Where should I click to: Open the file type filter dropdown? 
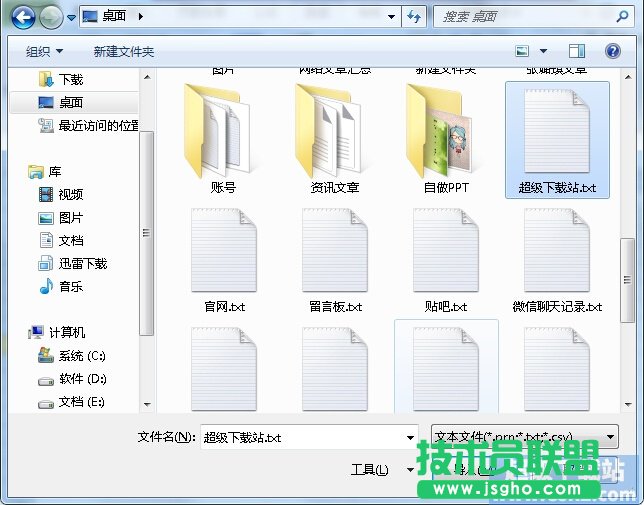pyautogui.click(x=524, y=437)
